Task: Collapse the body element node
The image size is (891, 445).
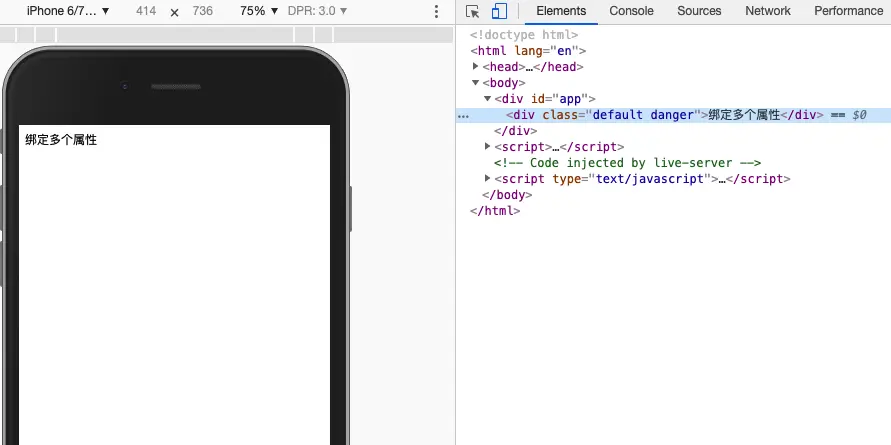Action: point(476,82)
